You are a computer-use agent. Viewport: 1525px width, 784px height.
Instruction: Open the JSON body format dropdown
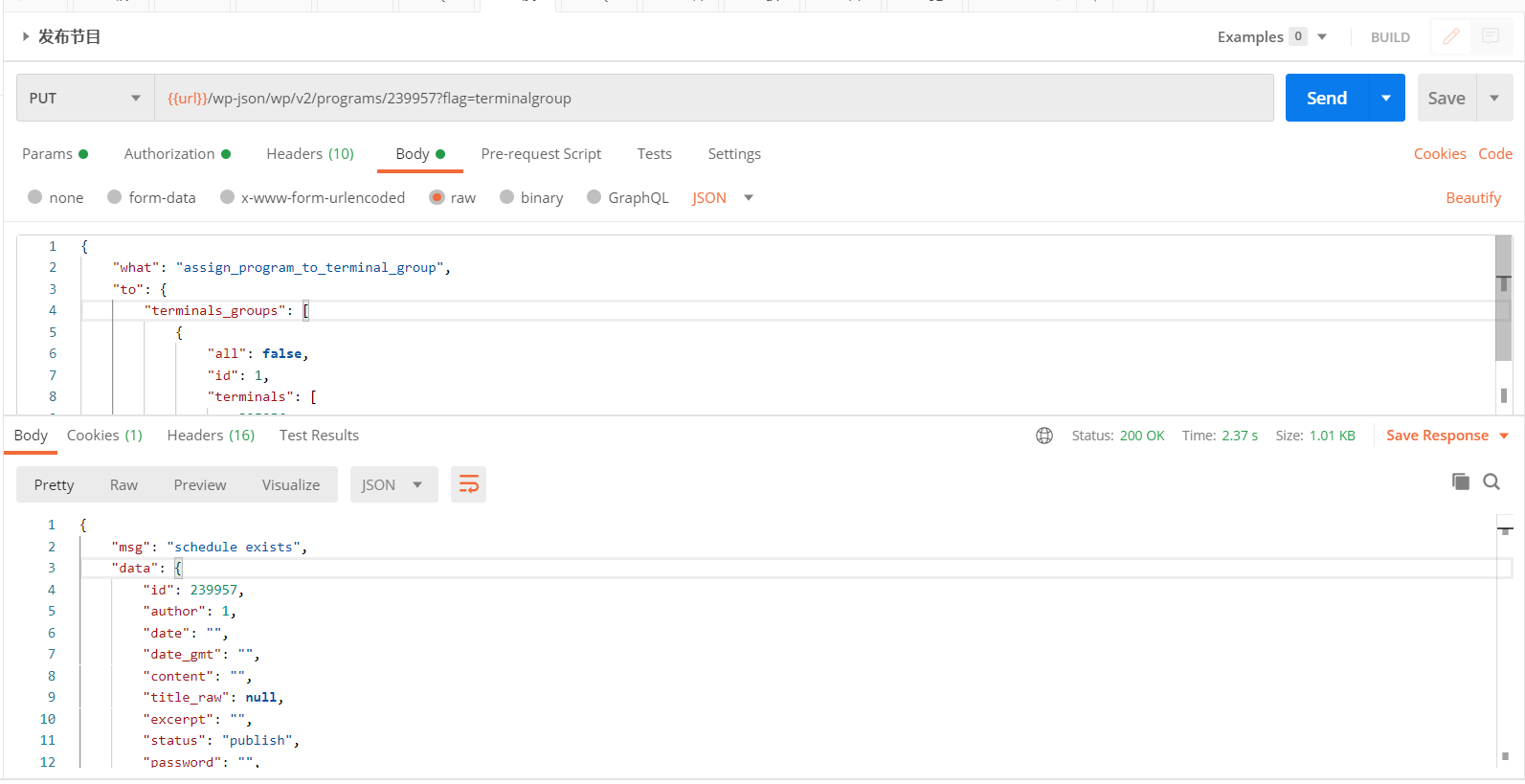723,197
